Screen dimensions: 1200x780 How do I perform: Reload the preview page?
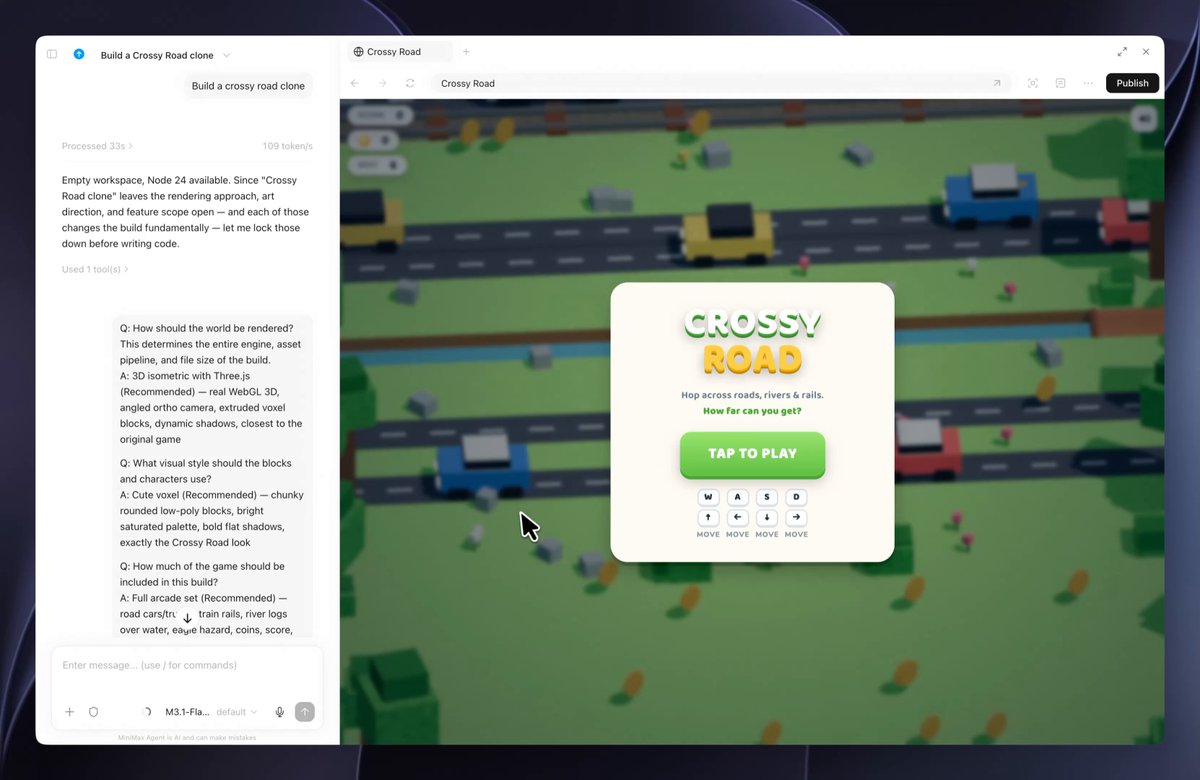pyautogui.click(x=410, y=83)
